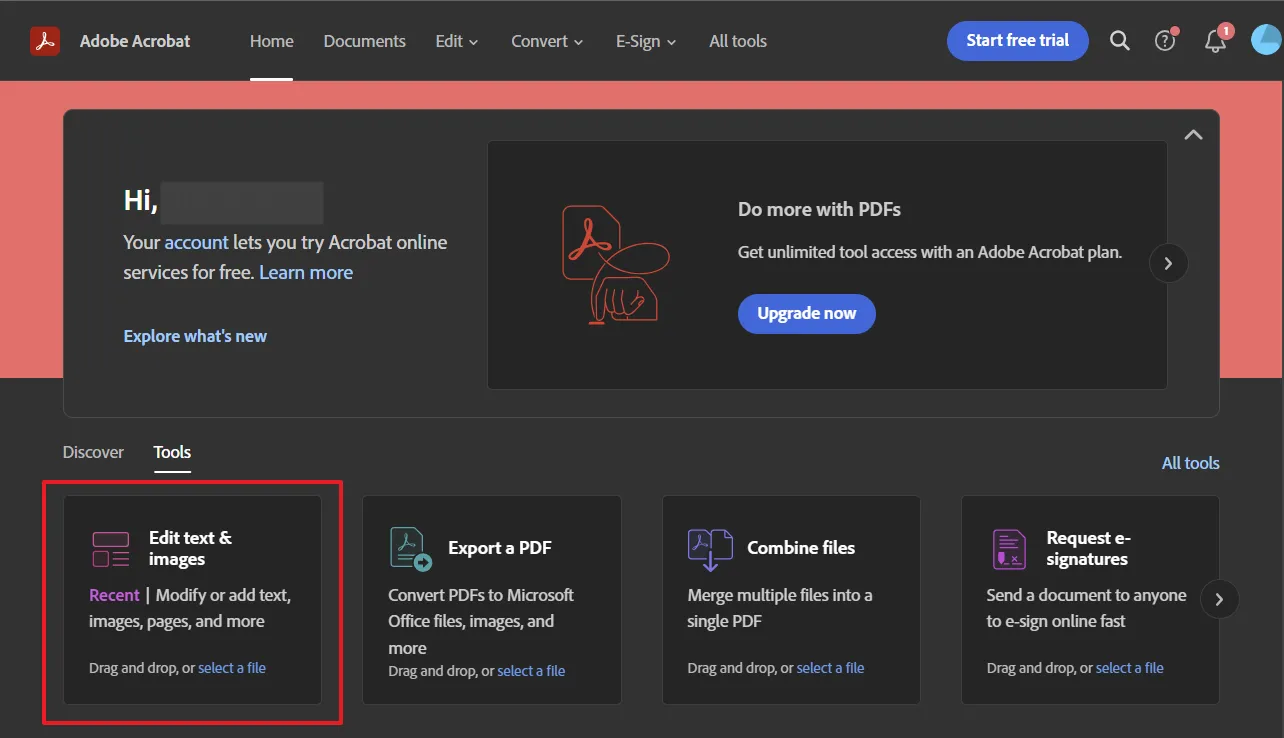Expand the Convert dropdown menu
This screenshot has width=1284, height=738.
[x=546, y=41]
